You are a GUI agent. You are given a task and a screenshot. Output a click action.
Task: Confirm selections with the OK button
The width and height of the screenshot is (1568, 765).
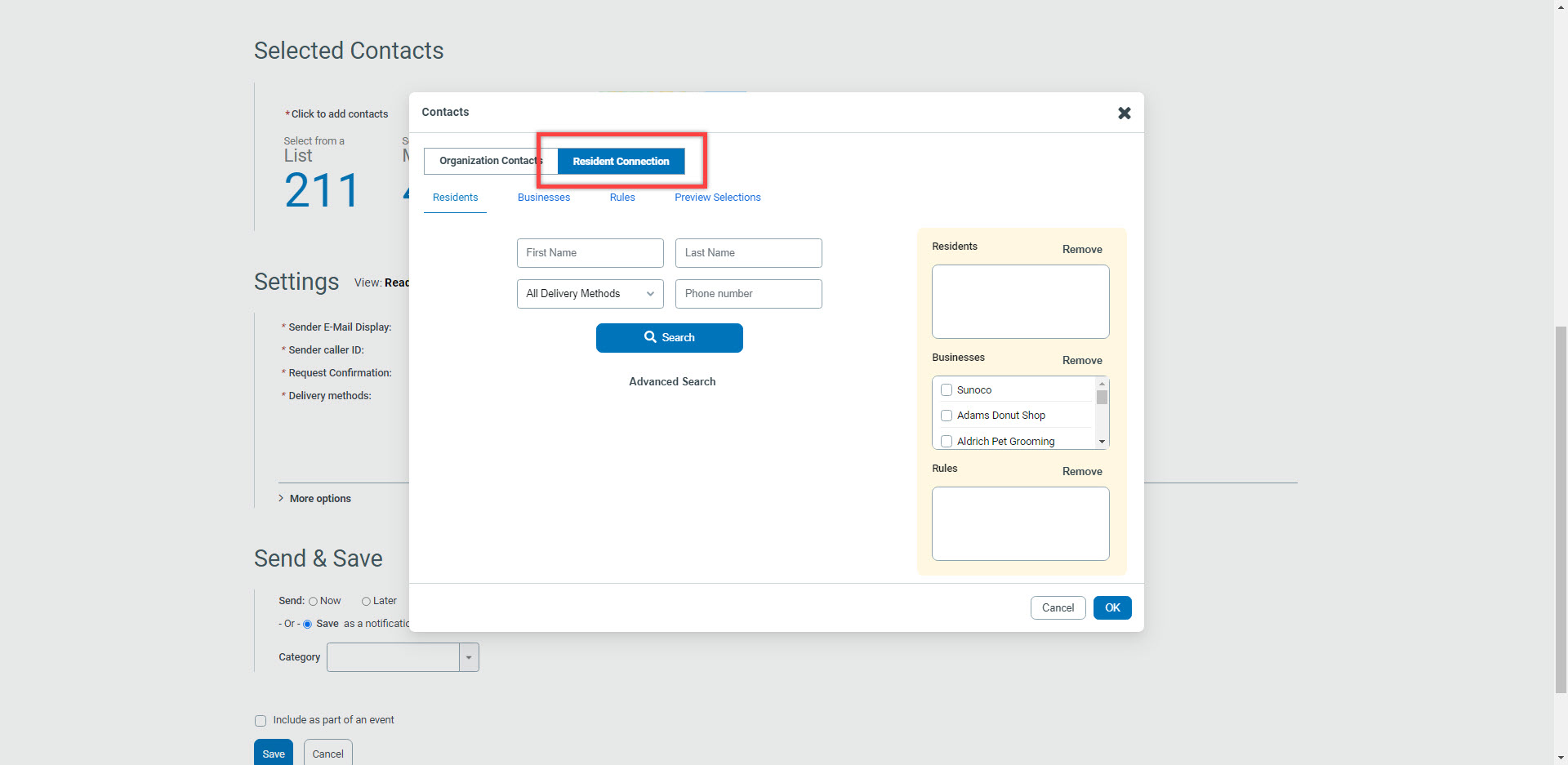point(1111,607)
